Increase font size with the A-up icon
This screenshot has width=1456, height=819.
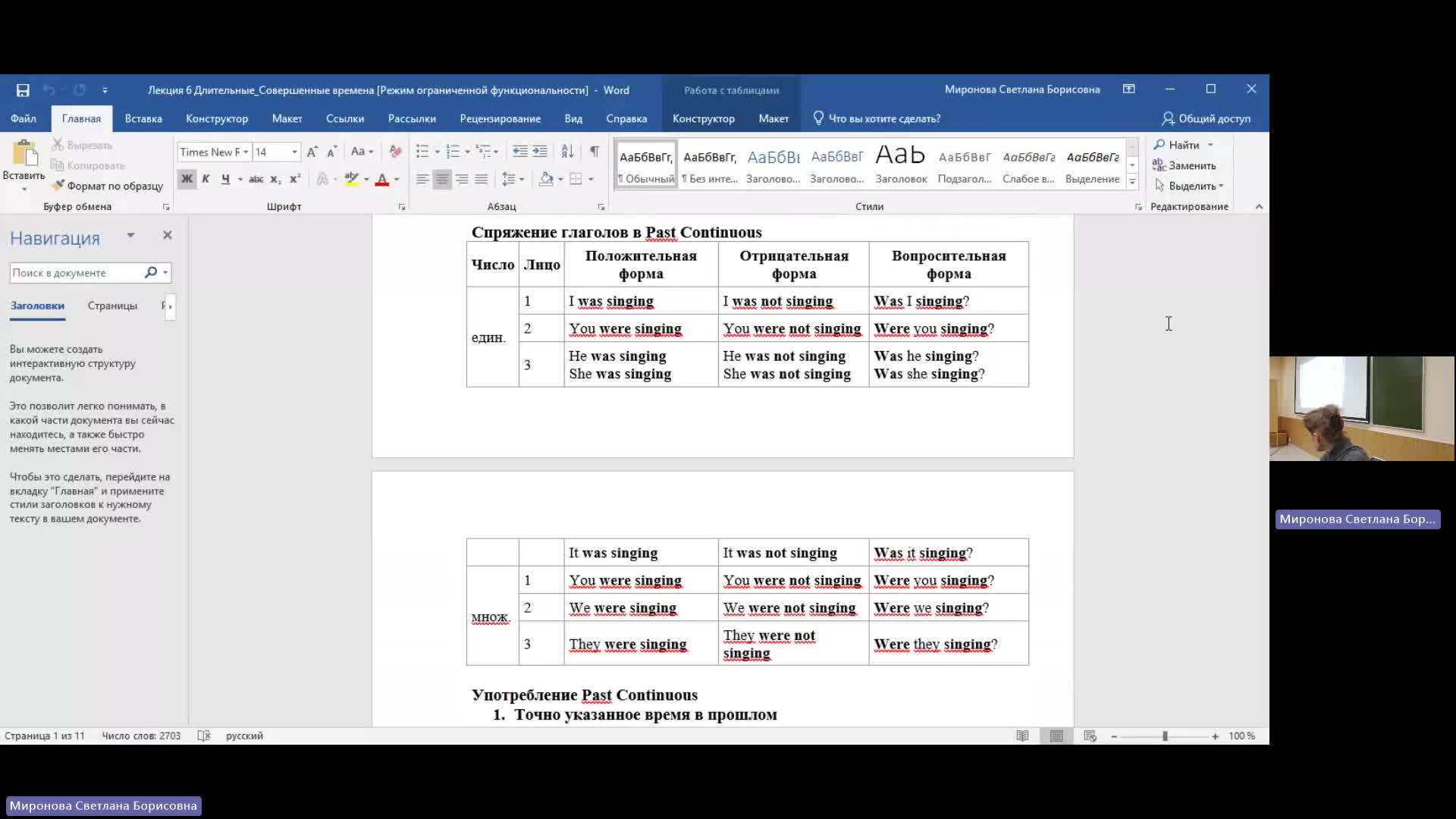pos(312,152)
